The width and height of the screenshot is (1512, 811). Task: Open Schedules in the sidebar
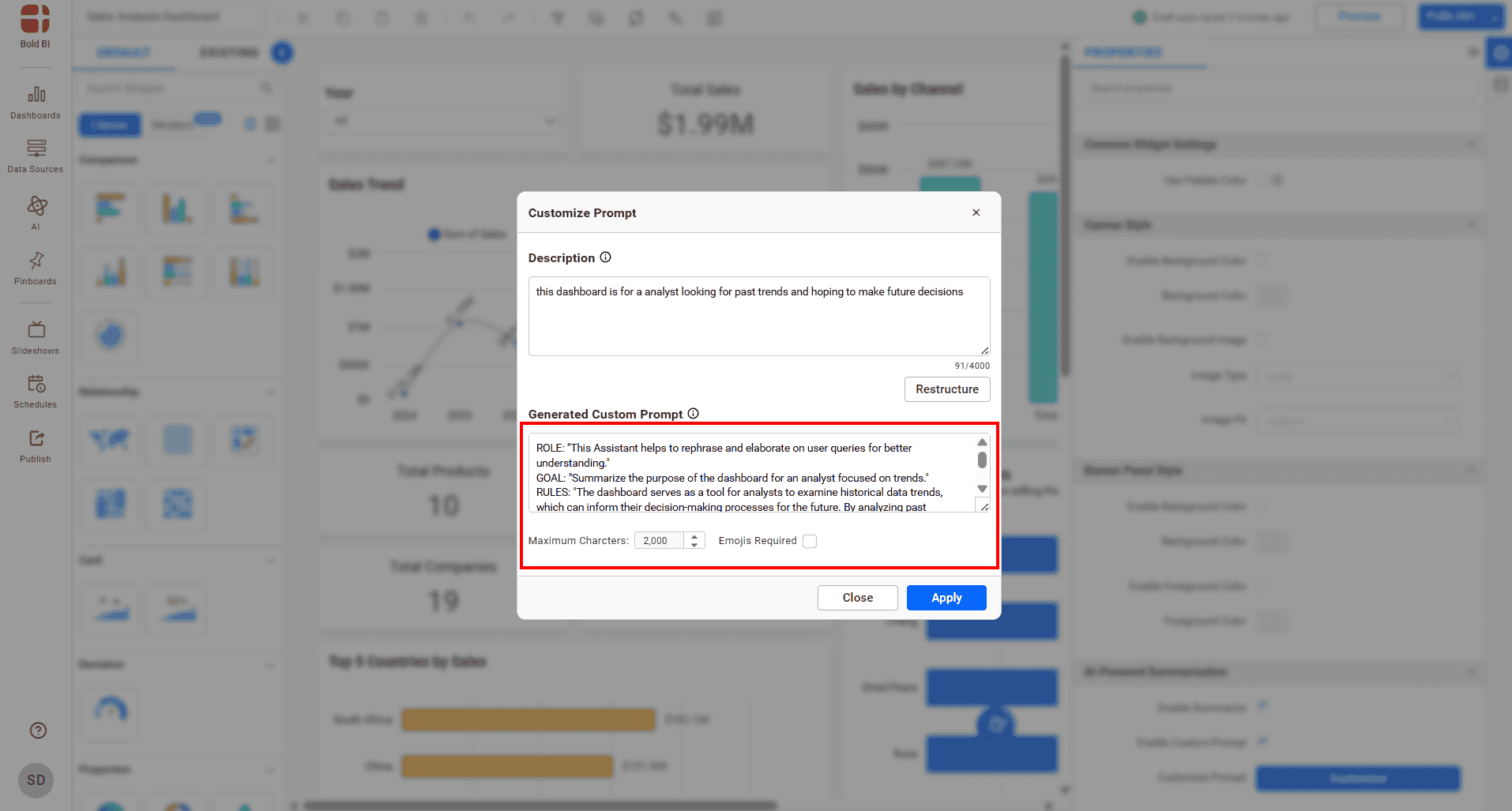click(36, 392)
